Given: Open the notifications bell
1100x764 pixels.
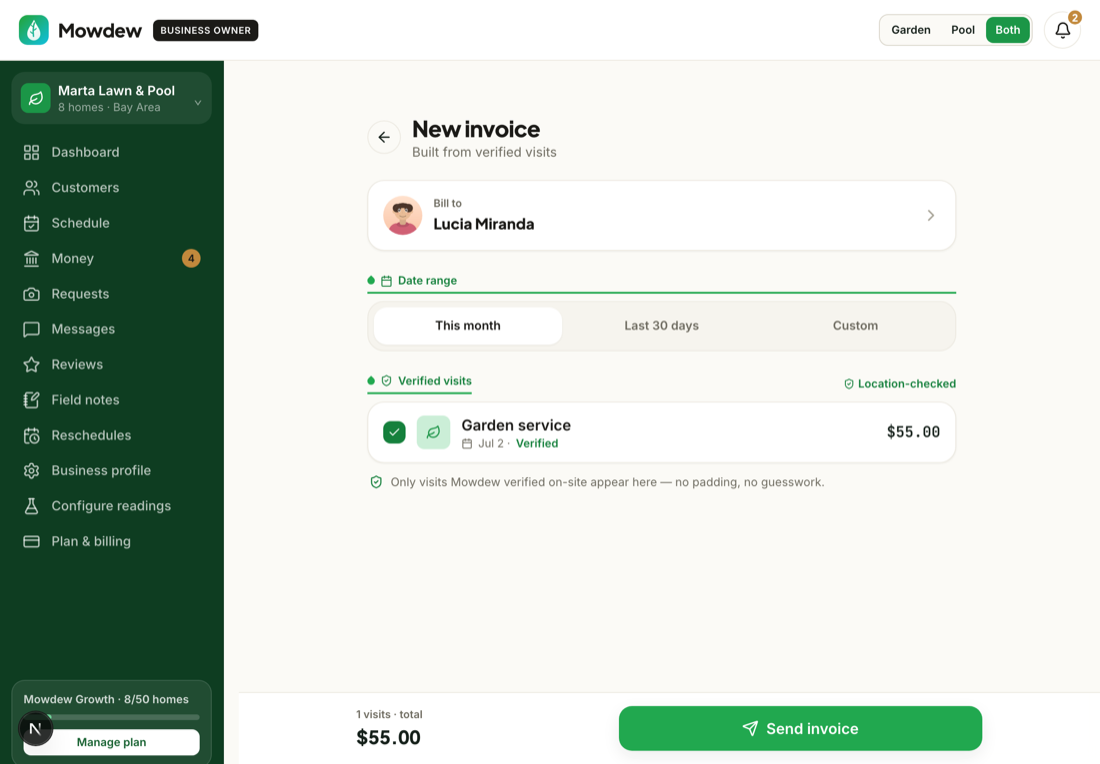Looking at the screenshot, I should point(1062,30).
